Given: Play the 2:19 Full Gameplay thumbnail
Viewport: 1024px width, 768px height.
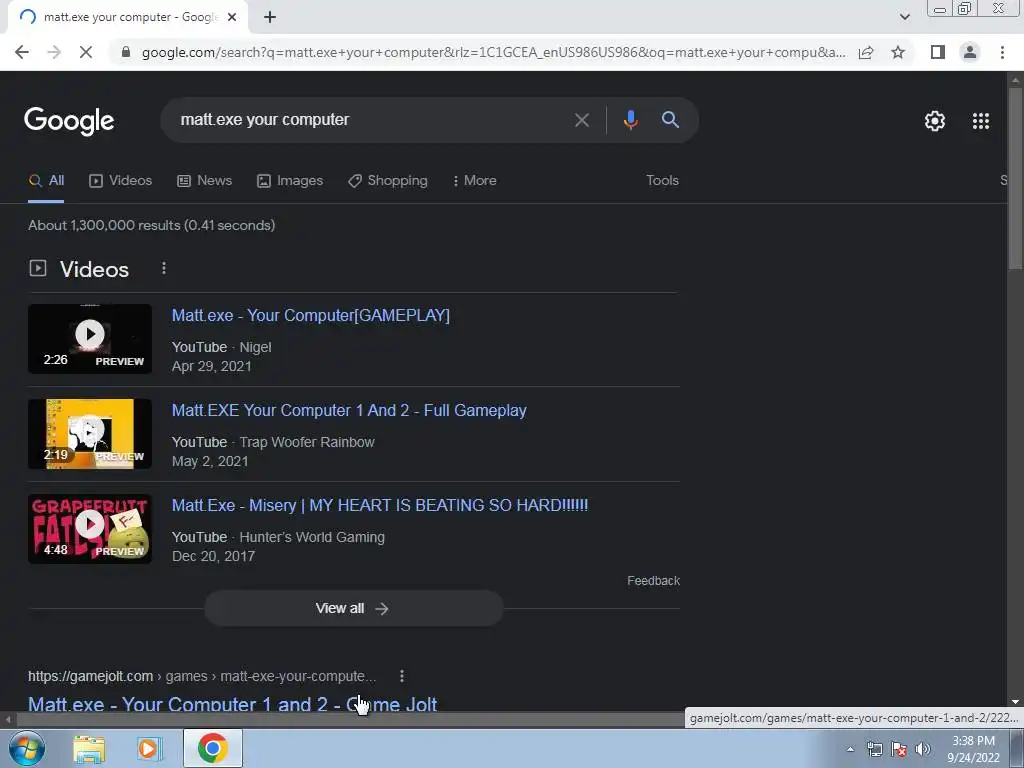Looking at the screenshot, I should tap(90, 434).
